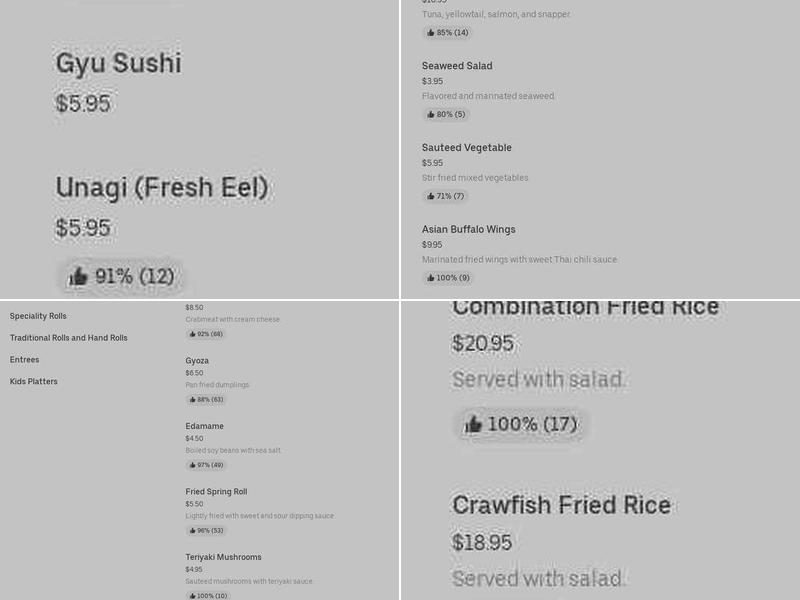
Task: Click the thumbs-up icon for Unagi (Fresh Eel)
Action: point(77,276)
